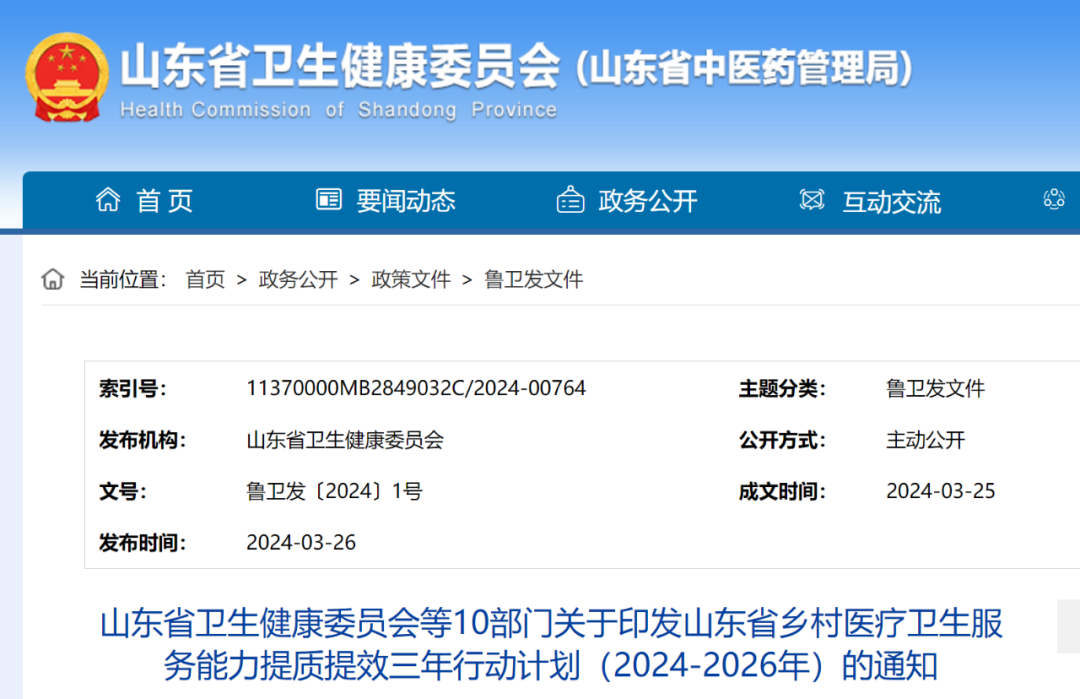Click the 主题分类 label

point(782,388)
